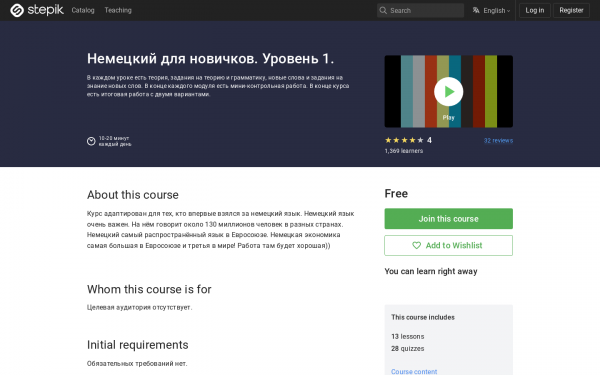Open the Stepik logo home link
Viewport: 600px width, 375px height.
pos(37,10)
